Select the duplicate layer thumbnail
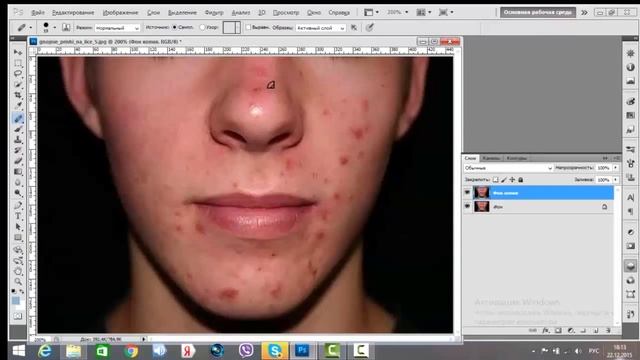Image resolution: width=640 pixels, height=360 pixels. tap(482, 193)
